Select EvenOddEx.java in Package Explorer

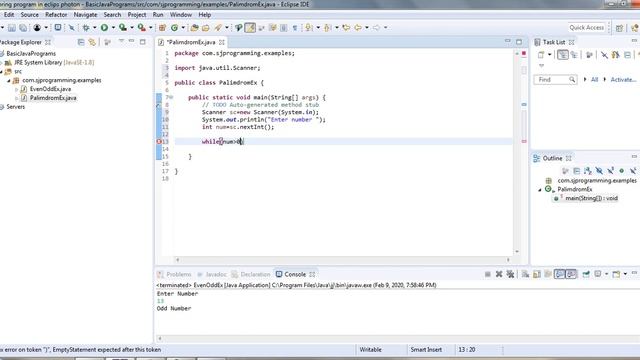[x=50, y=89]
